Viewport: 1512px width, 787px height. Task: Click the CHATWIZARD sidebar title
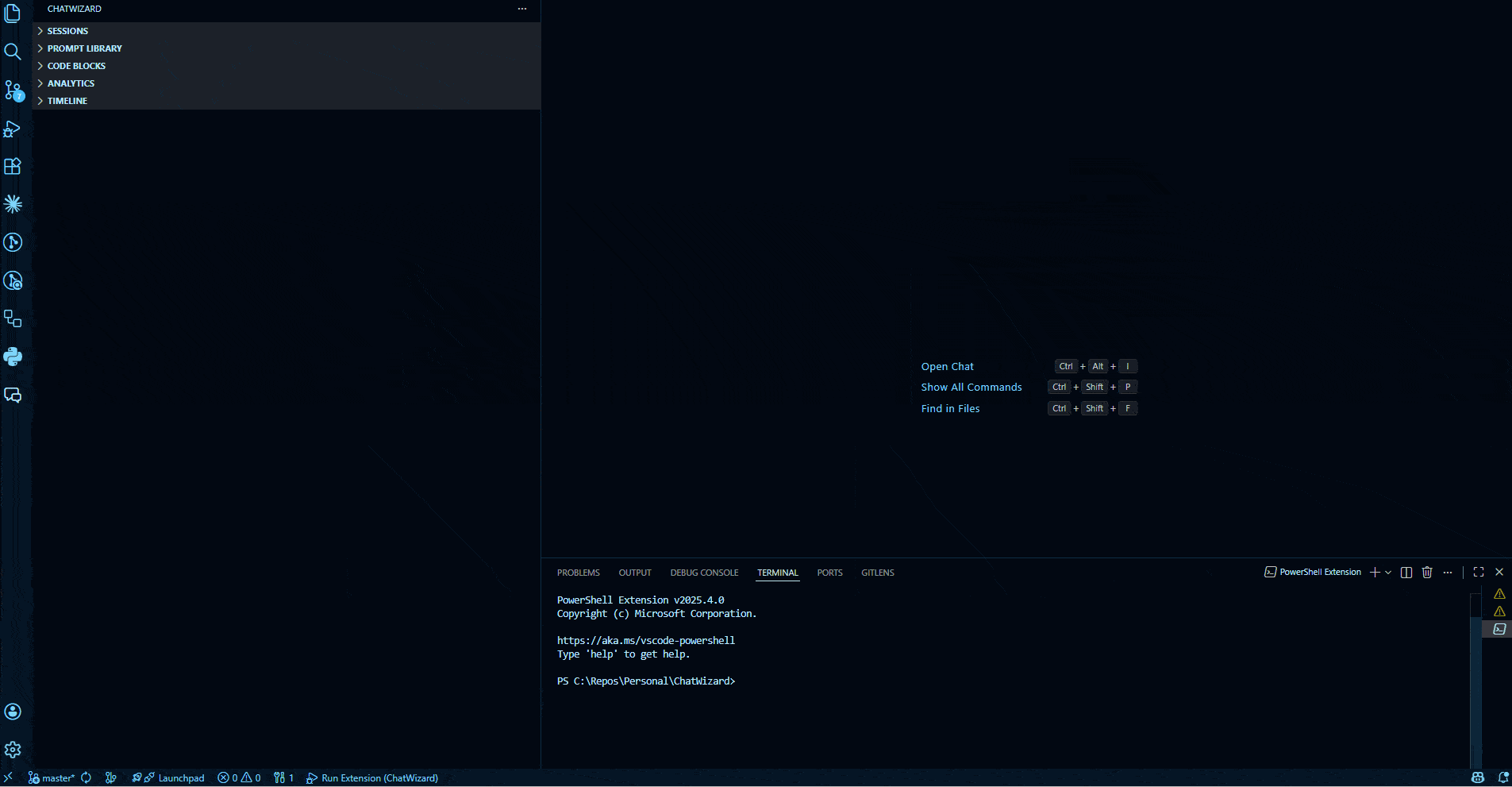[x=75, y=9]
